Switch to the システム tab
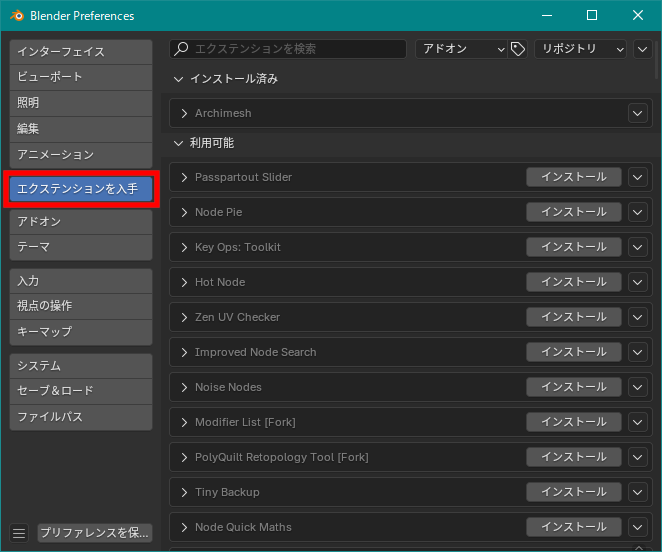Image resolution: width=662 pixels, height=552 pixels. [x=81, y=366]
